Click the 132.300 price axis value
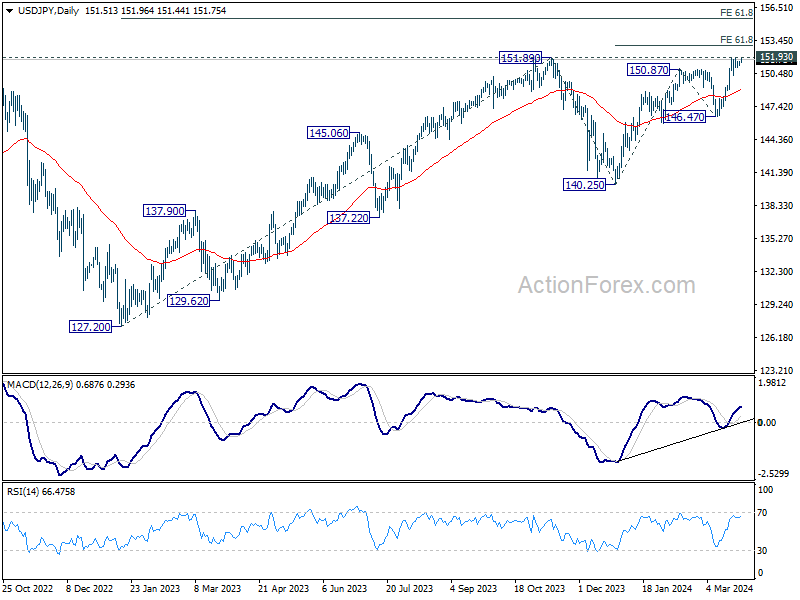The width and height of the screenshot is (800, 600). (x=777, y=271)
